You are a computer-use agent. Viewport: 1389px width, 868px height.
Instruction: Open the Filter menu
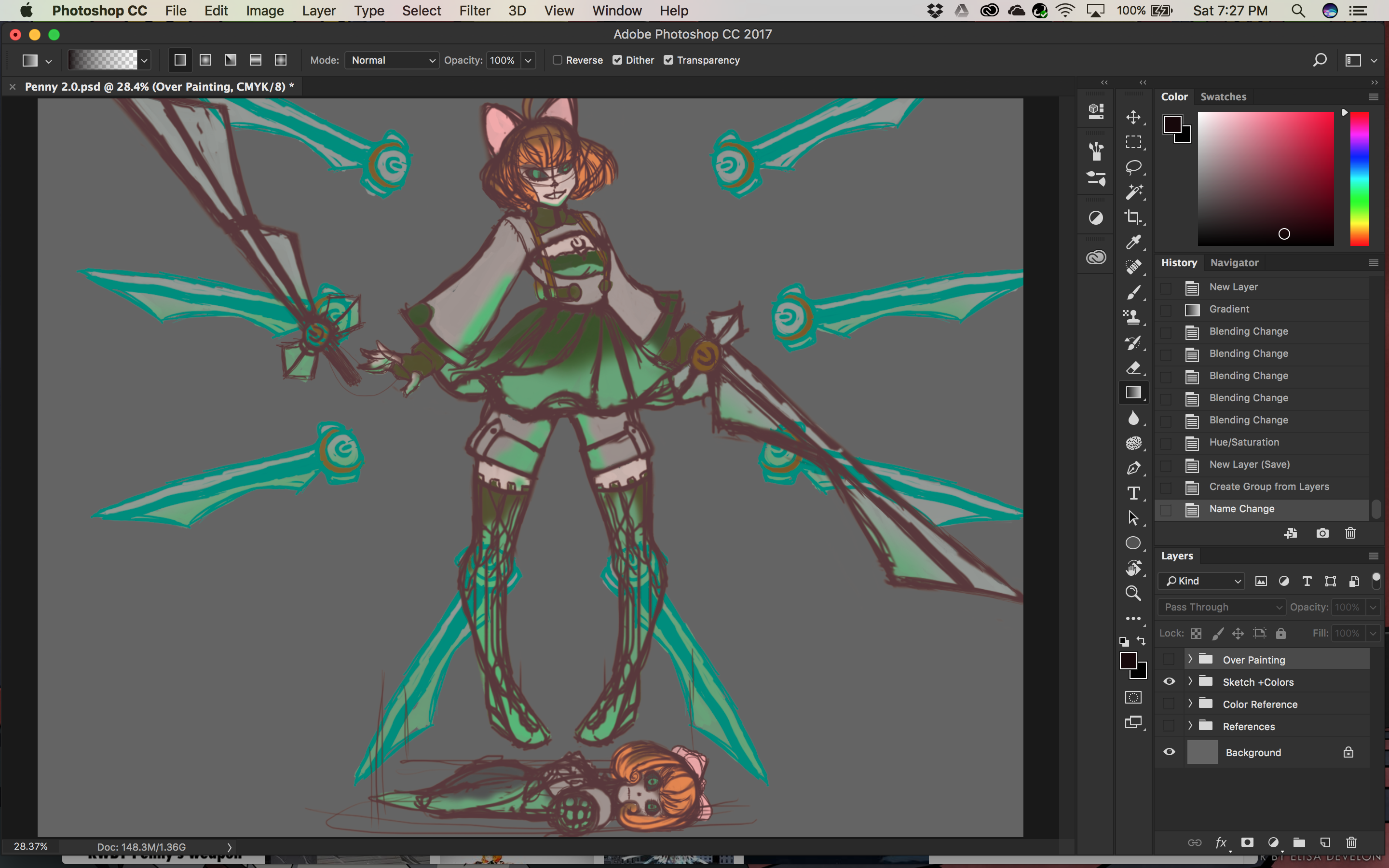tap(474, 11)
